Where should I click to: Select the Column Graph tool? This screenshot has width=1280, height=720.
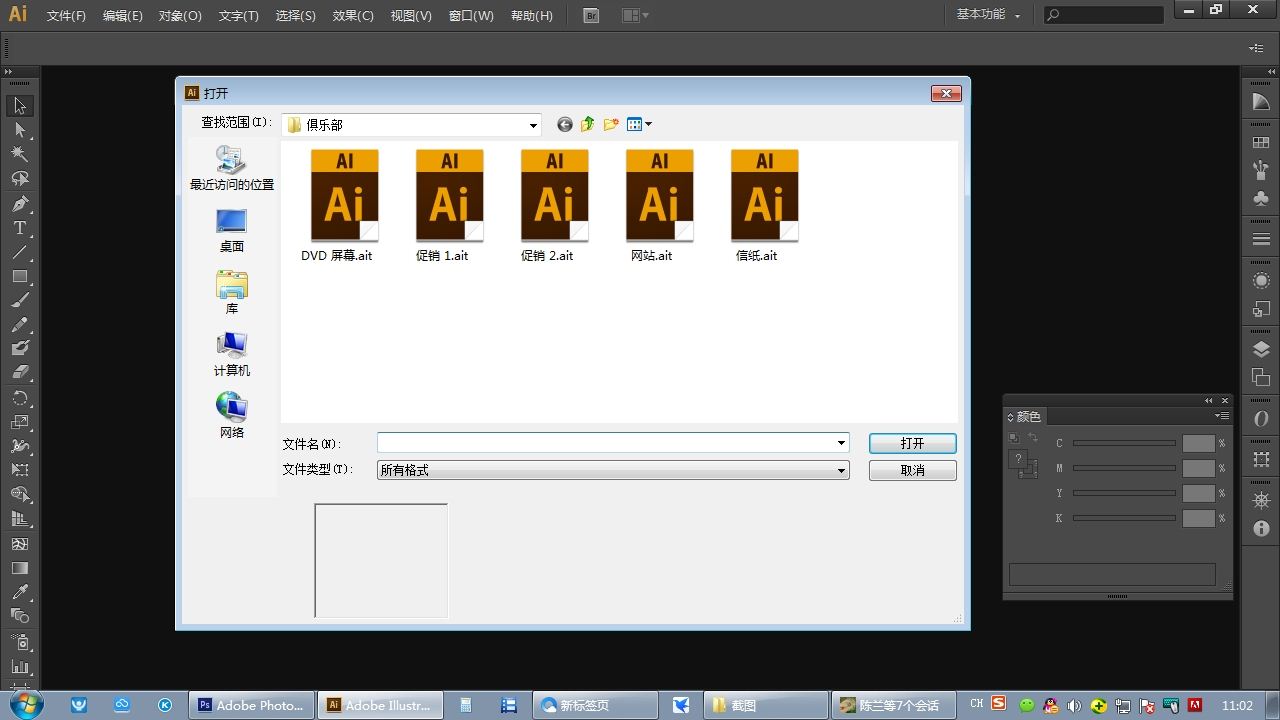point(20,666)
